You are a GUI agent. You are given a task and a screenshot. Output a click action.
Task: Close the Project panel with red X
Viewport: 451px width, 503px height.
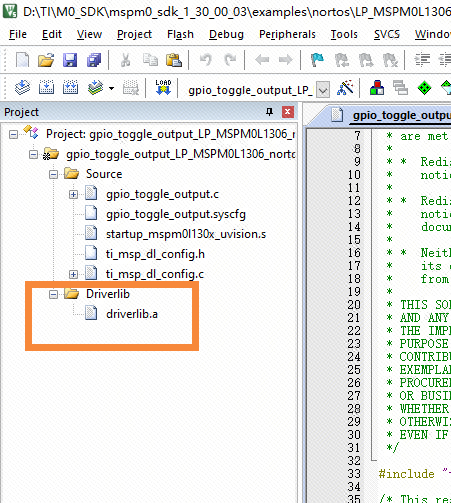(288, 112)
